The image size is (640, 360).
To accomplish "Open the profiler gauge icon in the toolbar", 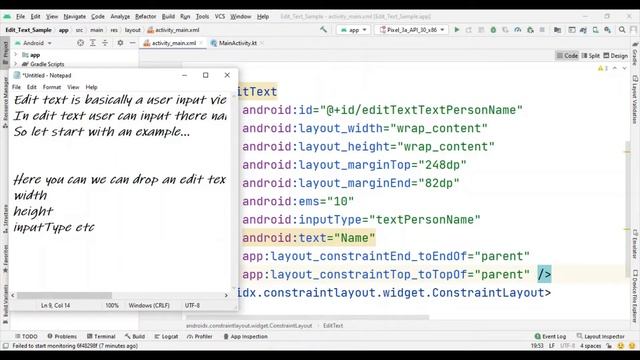I will (x=518, y=30).
